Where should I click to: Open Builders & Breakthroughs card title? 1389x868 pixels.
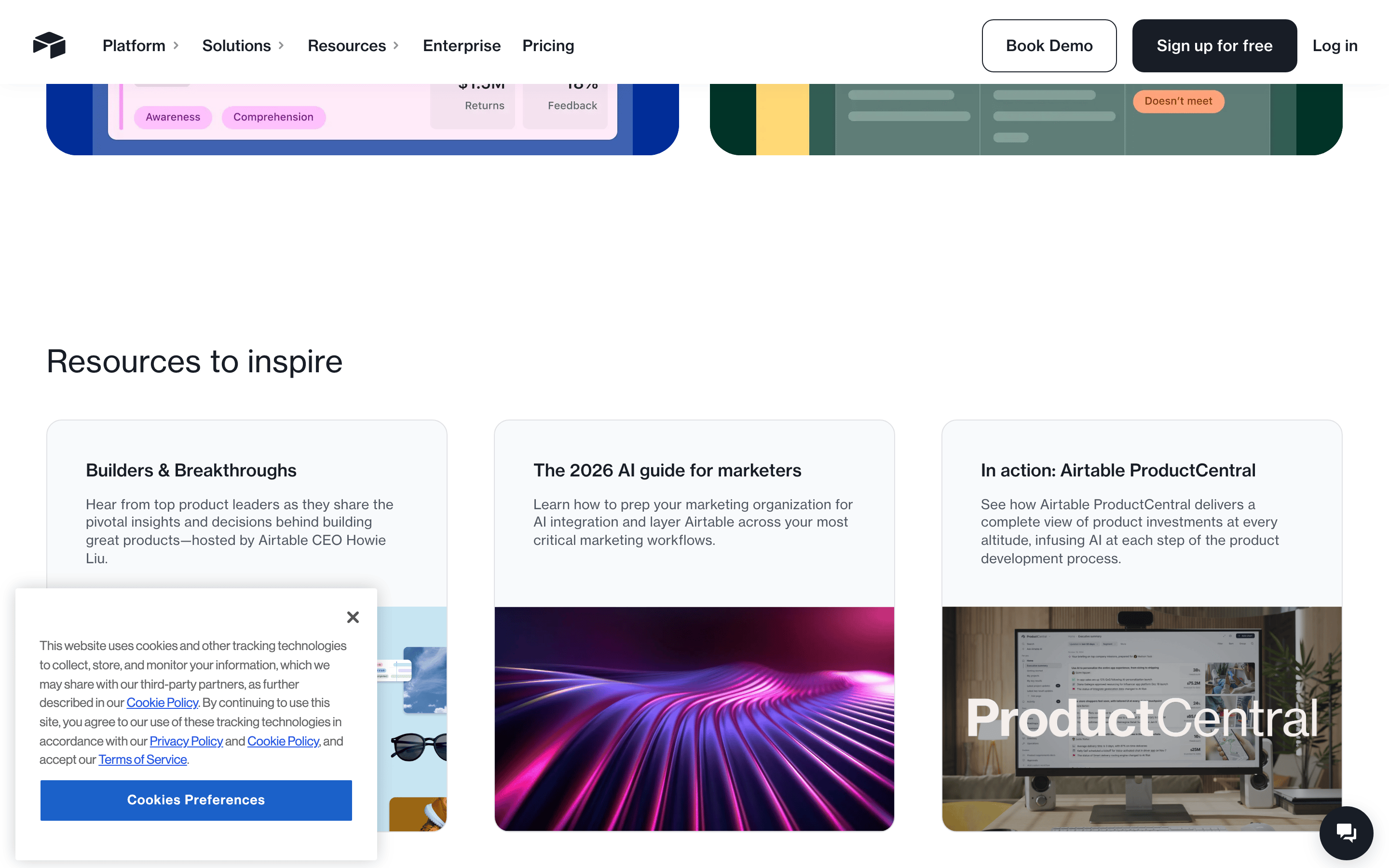point(191,470)
